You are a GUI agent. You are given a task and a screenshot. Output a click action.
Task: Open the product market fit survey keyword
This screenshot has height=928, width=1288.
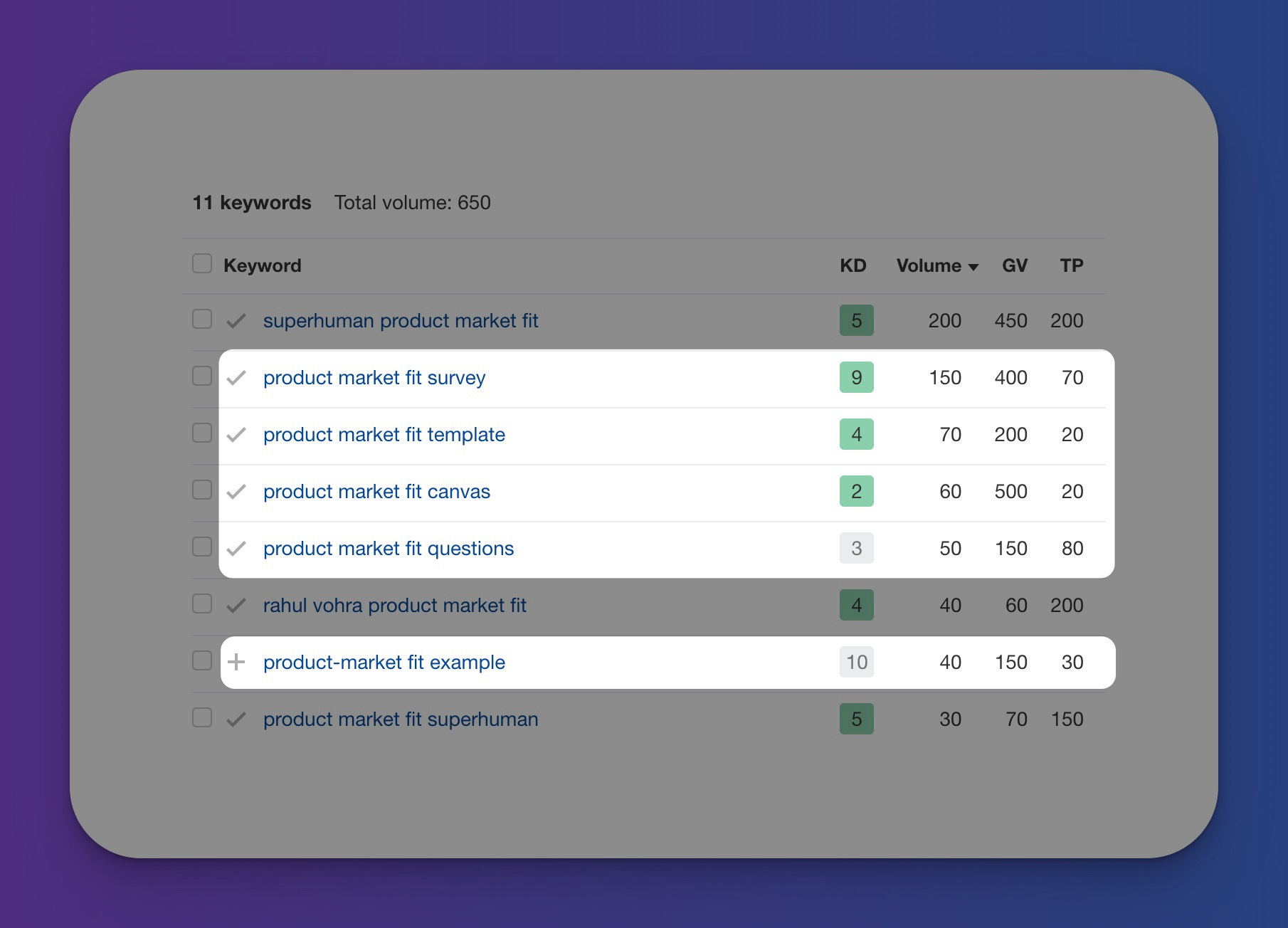374,378
